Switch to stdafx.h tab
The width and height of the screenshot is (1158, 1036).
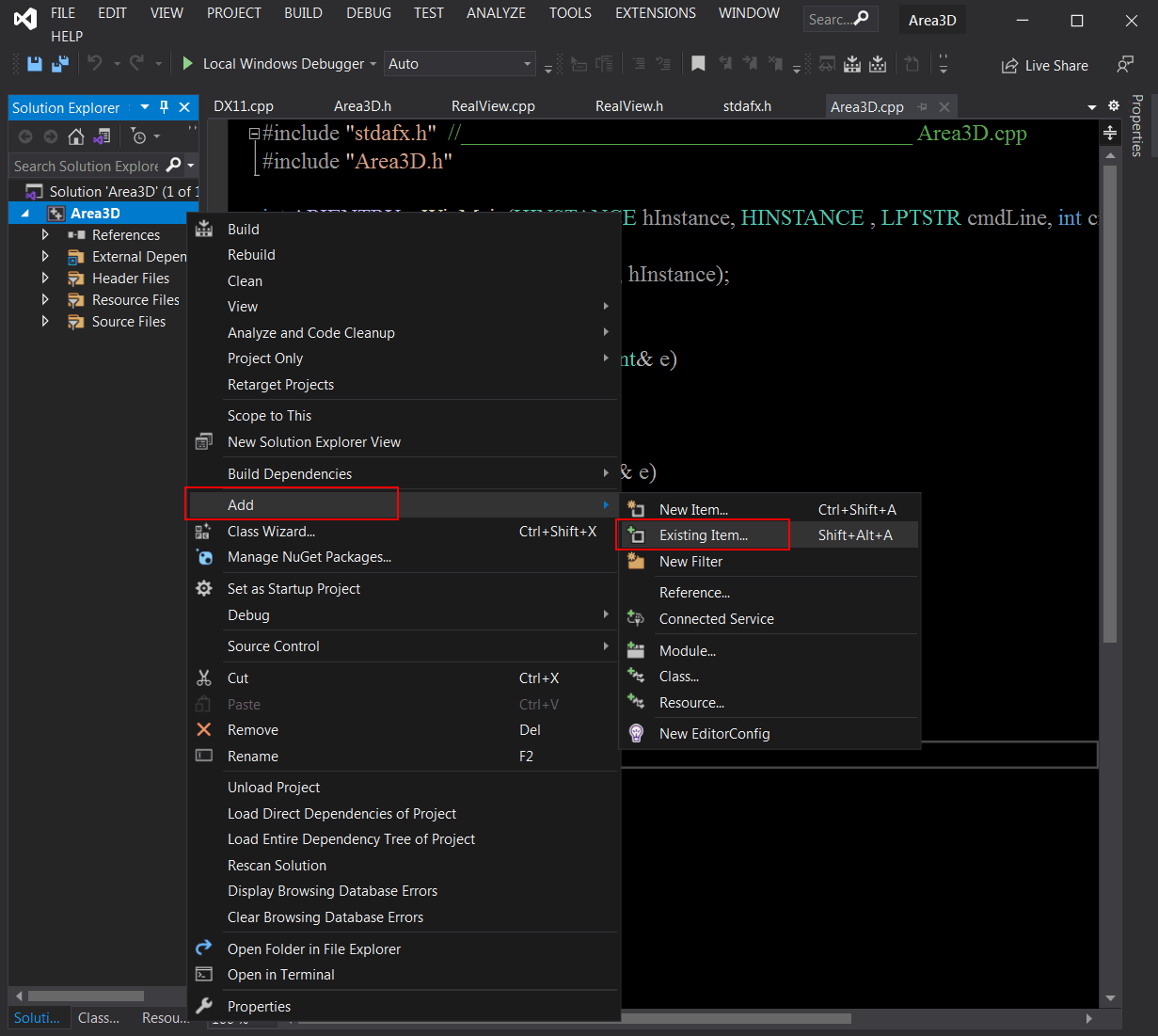[x=747, y=106]
